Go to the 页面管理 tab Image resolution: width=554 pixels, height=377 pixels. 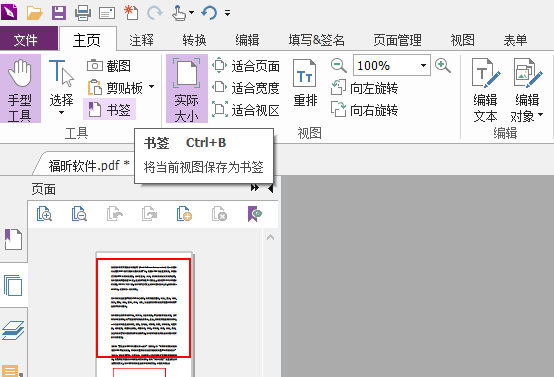(x=397, y=40)
